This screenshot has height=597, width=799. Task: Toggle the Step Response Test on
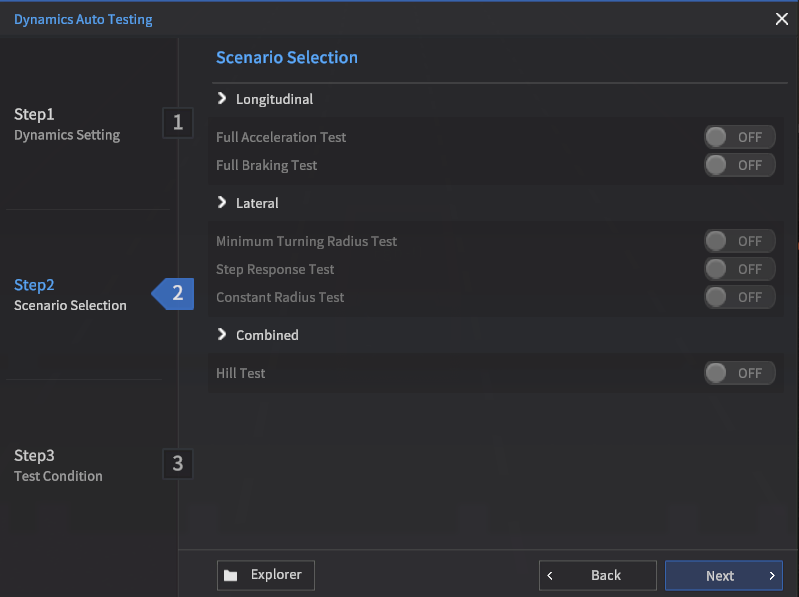click(739, 269)
